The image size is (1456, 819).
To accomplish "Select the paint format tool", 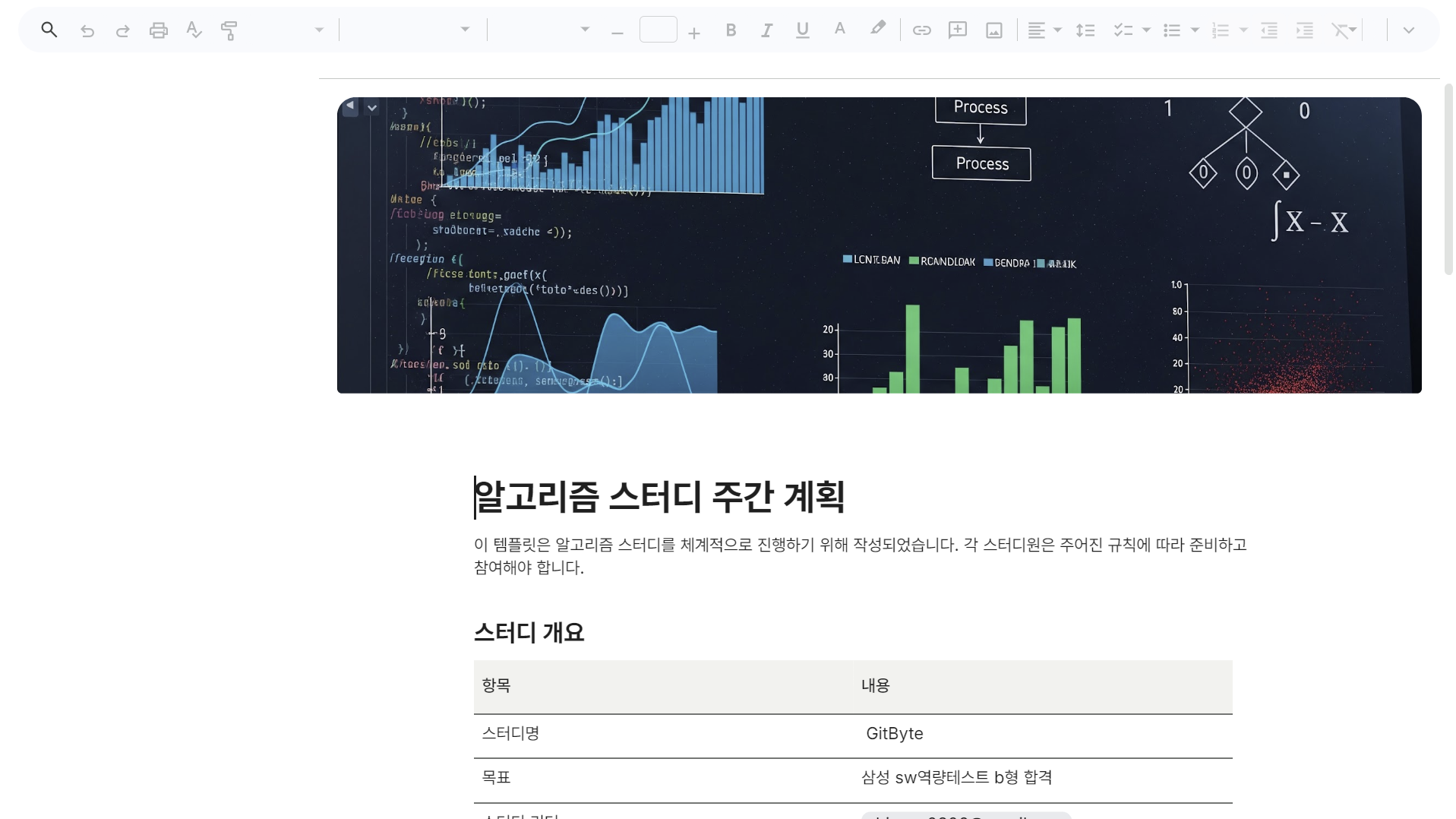I will (x=229, y=30).
